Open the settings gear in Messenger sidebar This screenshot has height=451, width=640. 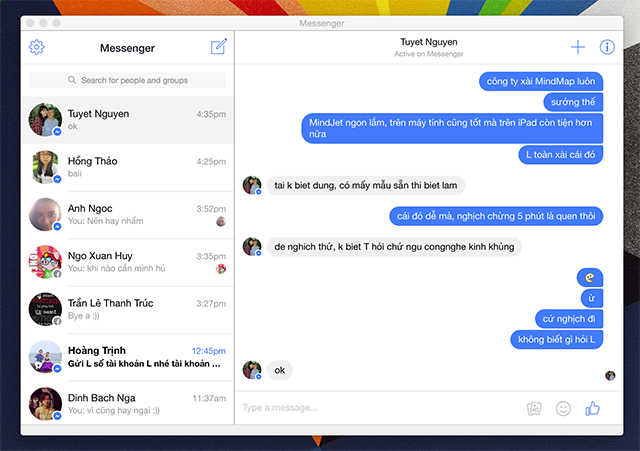tap(36, 47)
